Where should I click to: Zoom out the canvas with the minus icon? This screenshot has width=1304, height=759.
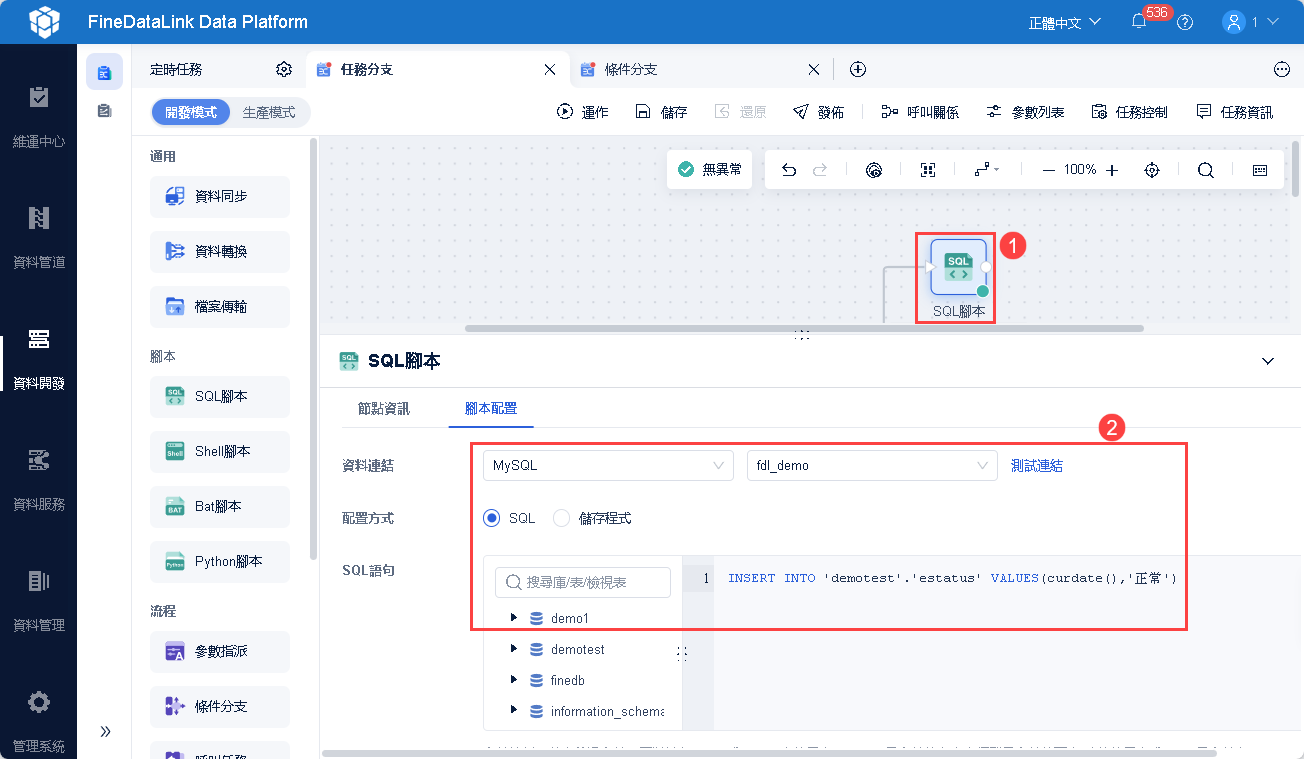point(1048,170)
